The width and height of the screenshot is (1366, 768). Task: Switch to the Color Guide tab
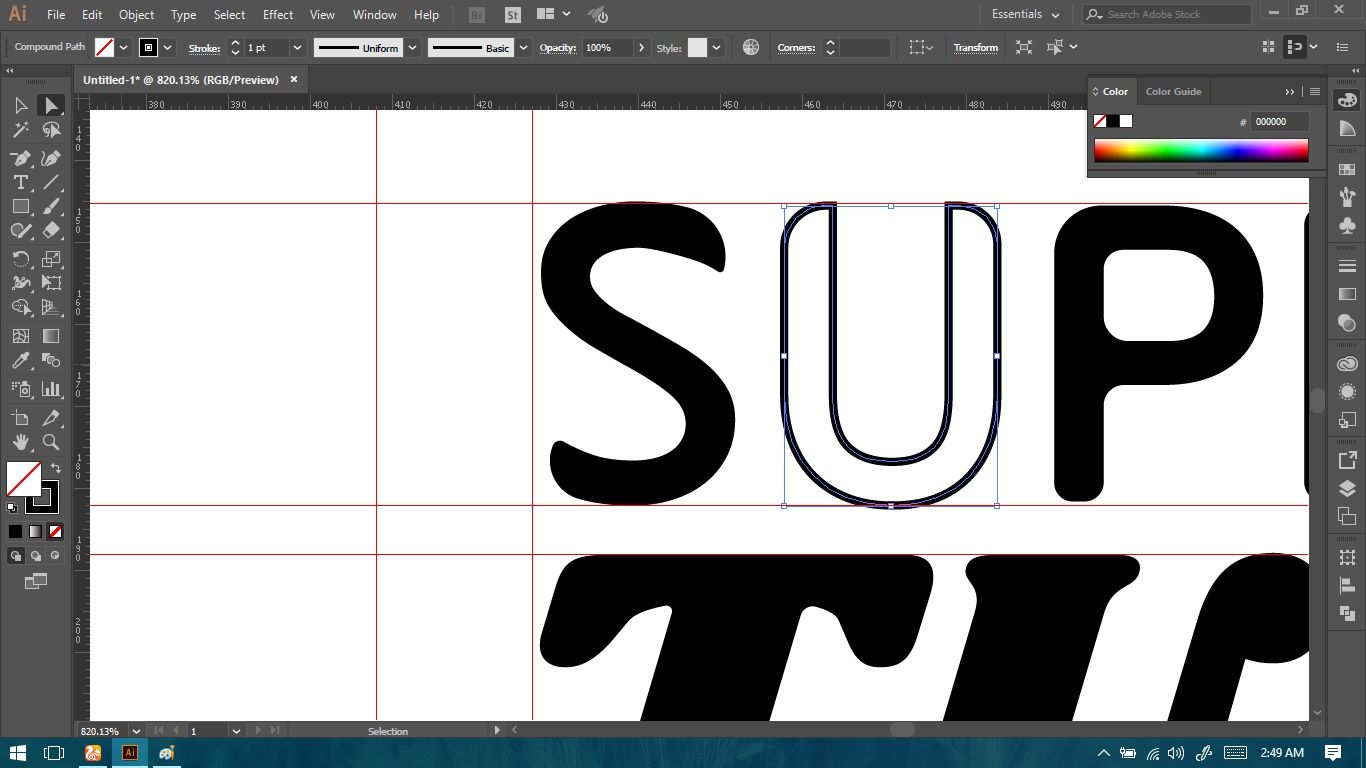[1173, 91]
